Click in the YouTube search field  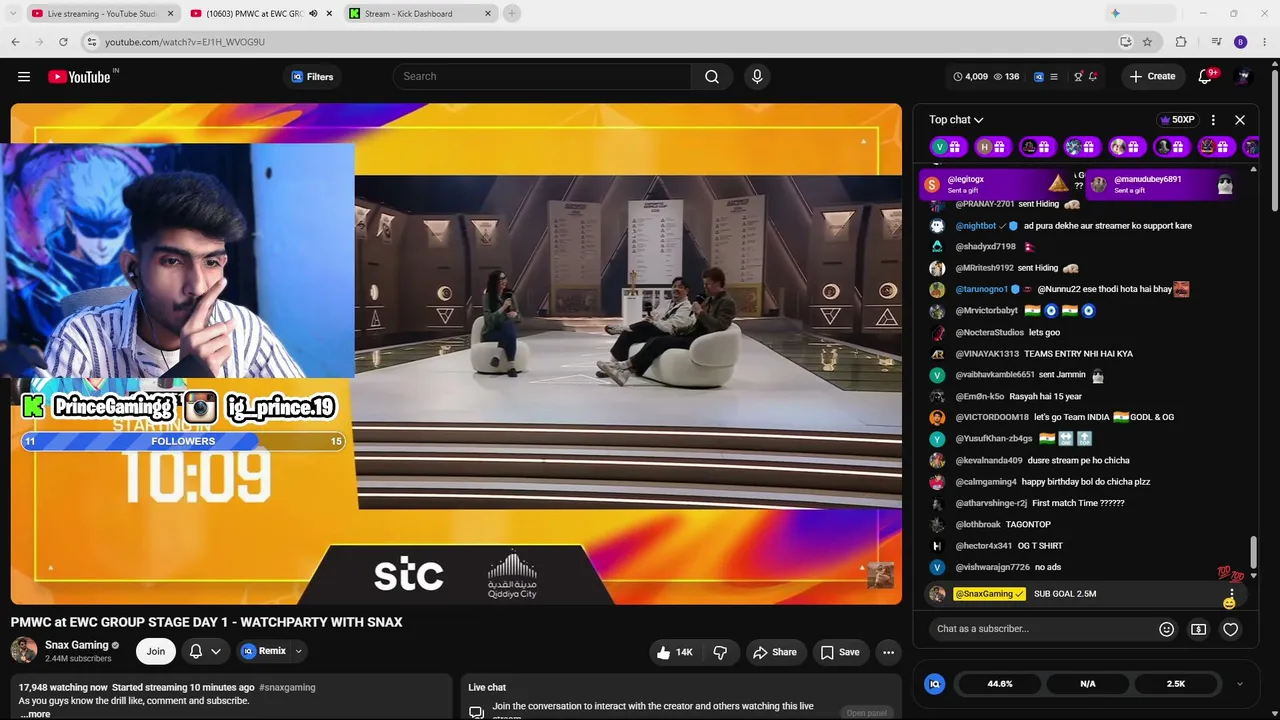pyautogui.click(x=542, y=77)
